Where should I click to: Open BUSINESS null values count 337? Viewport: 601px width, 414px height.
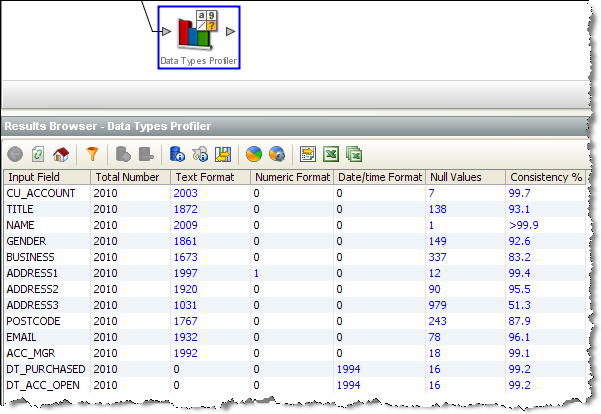[x=437, y=257]
